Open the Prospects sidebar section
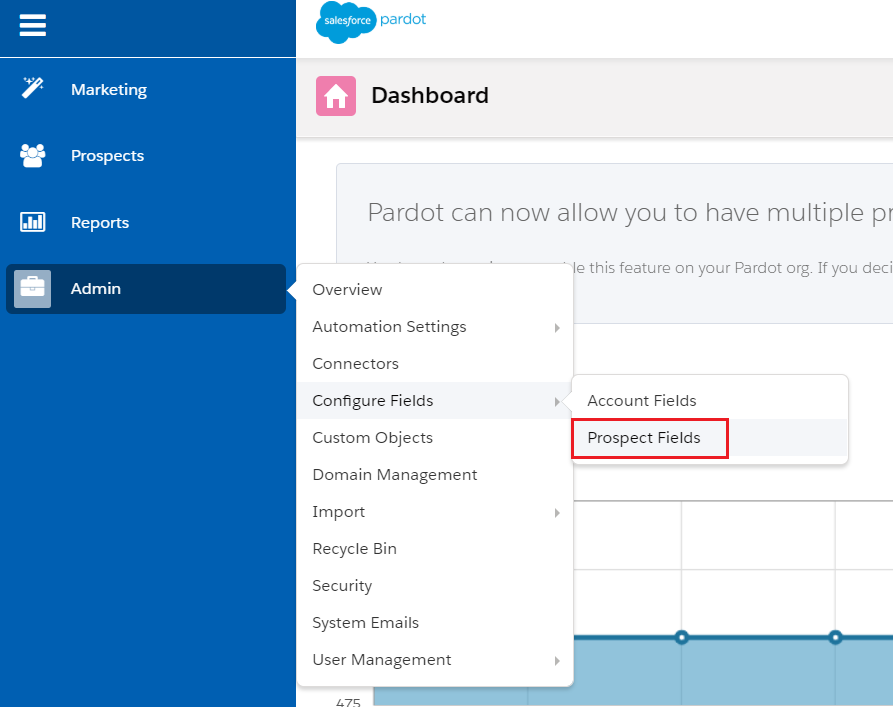Image resolution: width=893 pixels, height=707 pixels. point(107,156)
